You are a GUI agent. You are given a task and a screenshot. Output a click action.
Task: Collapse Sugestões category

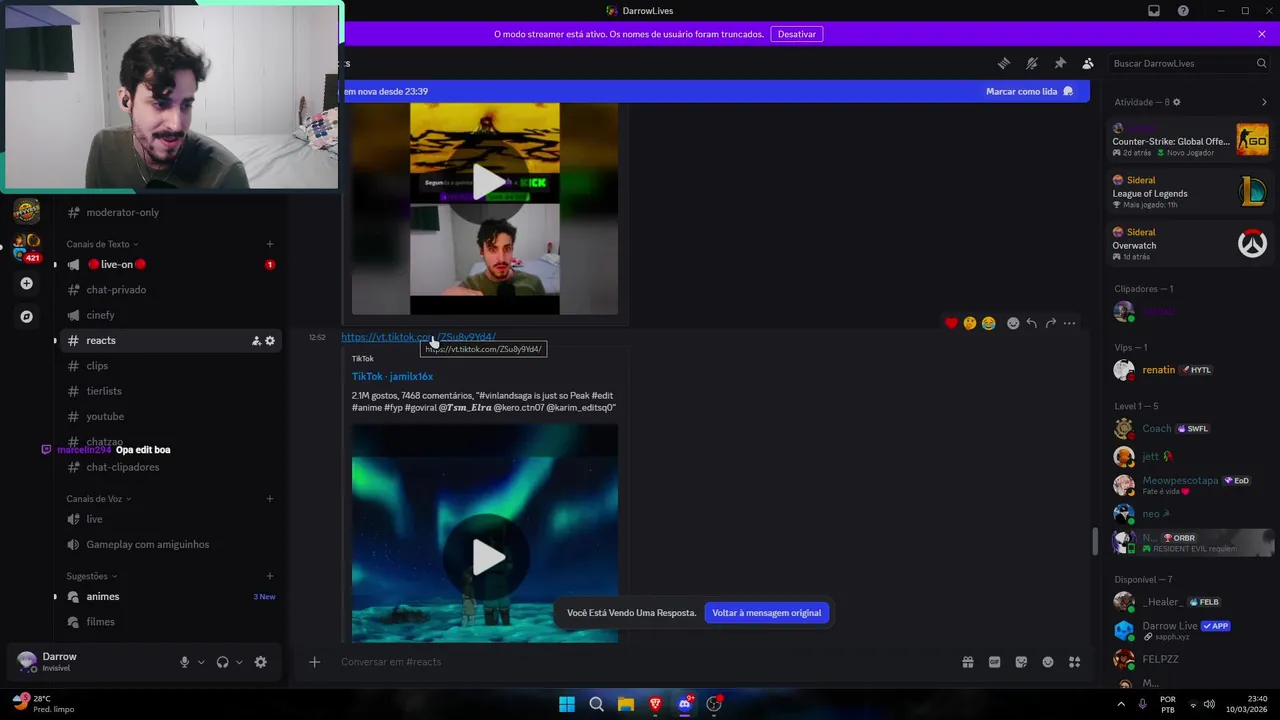(x=92, y=576)
